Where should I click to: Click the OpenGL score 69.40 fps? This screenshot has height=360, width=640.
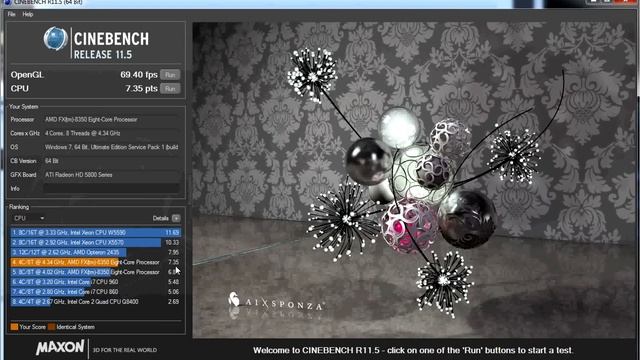pos(139,75)
